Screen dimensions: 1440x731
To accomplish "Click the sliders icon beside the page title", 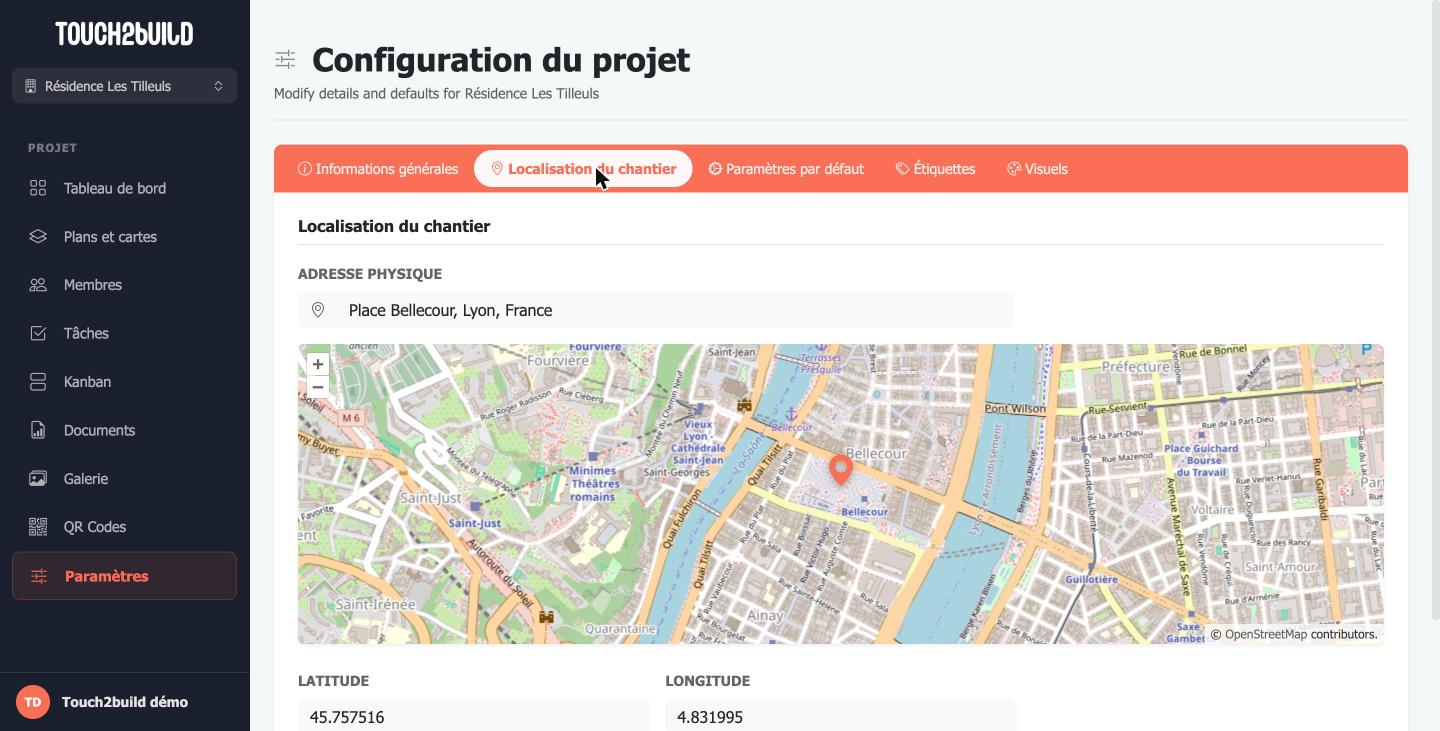I will click(x=285, y=60).
